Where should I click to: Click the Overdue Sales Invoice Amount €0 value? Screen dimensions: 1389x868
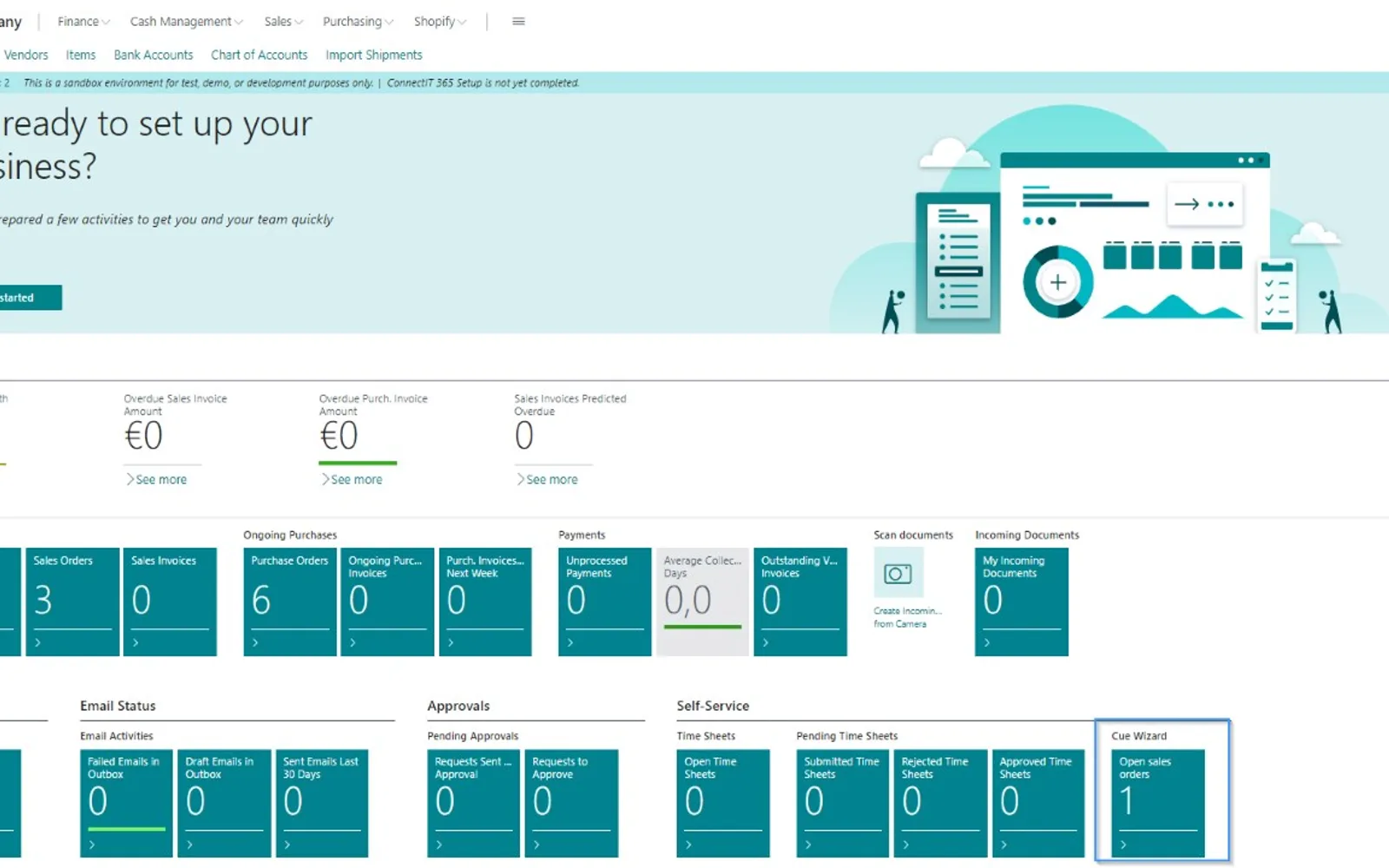[x=143, y=436]
